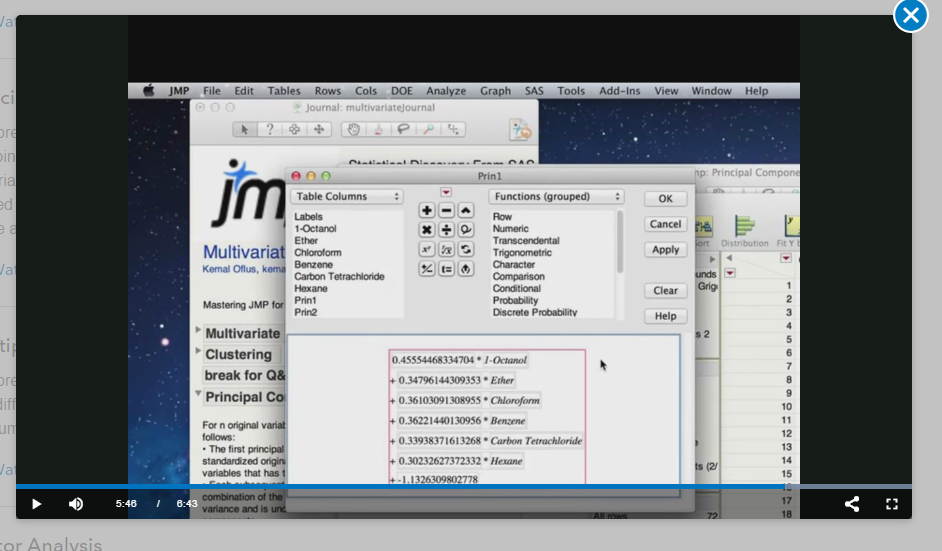Open the Tables menu
The height and width of the screenshot is (551, 942).
point(284,91)
